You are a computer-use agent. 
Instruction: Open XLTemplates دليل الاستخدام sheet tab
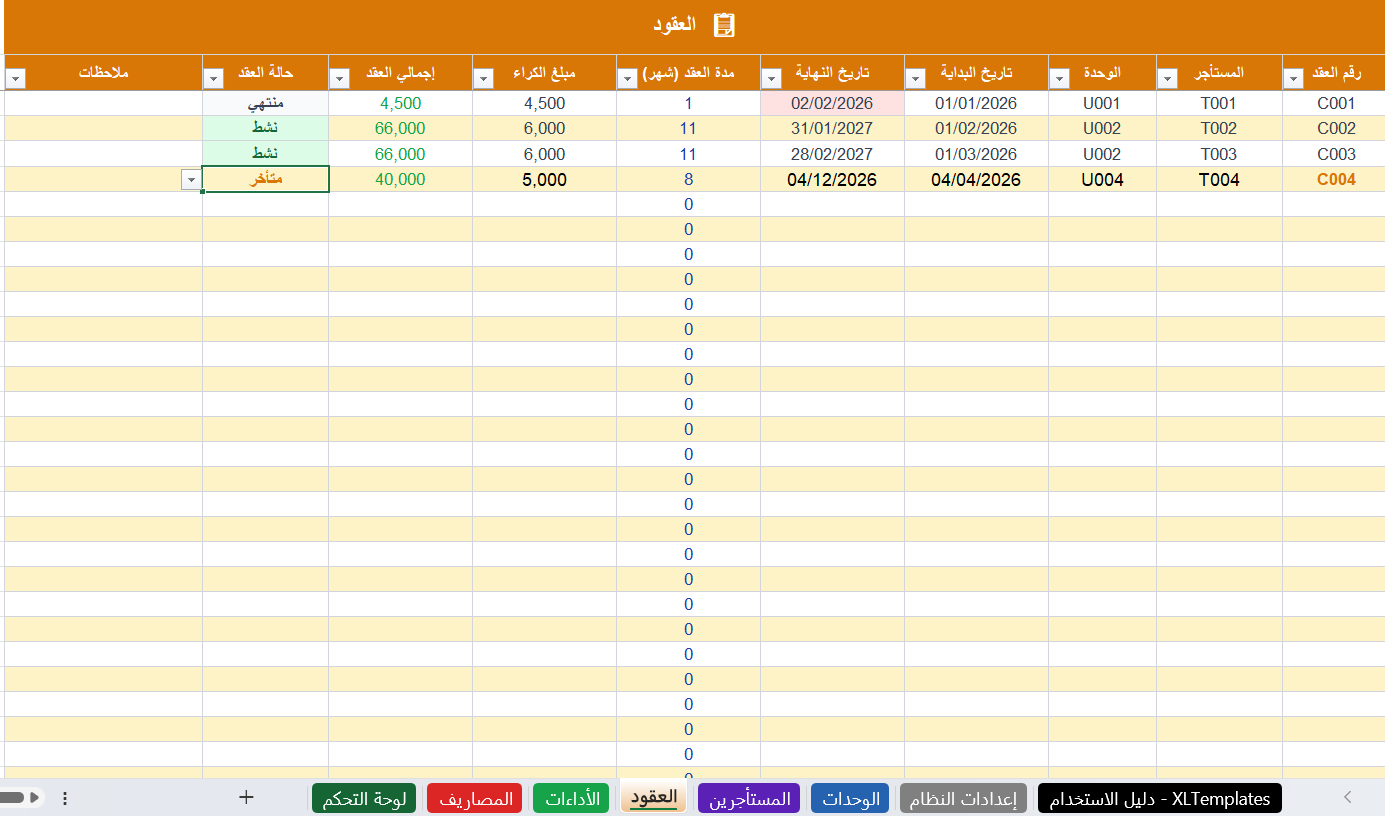click(x=1160, y=799)
